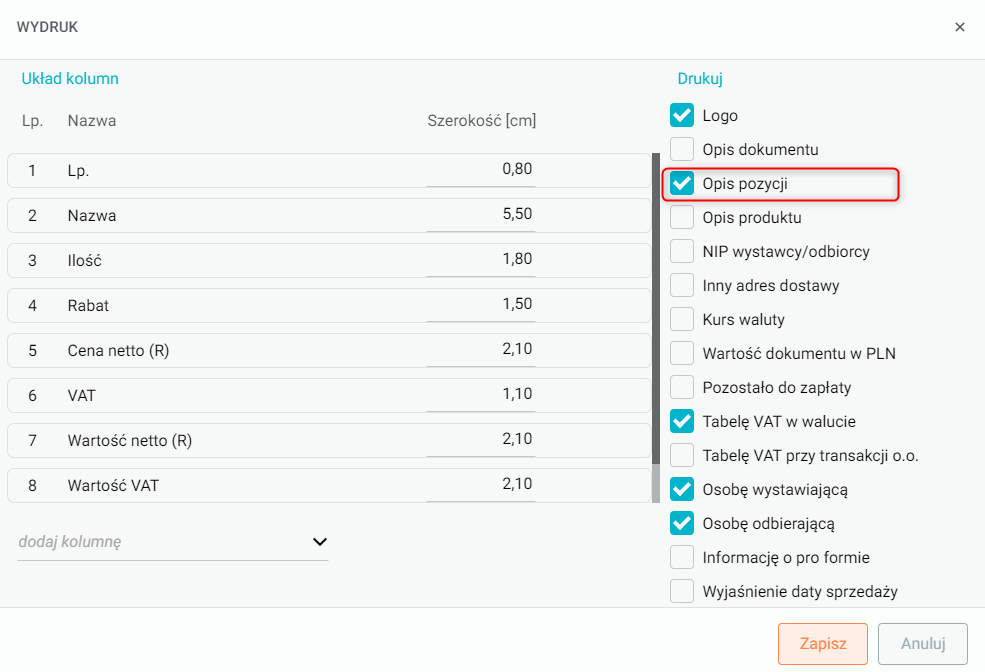
Task: Toggle Osobę wystawiającą checkbox off
Action: pyautogui.click(x=682, y=489)
